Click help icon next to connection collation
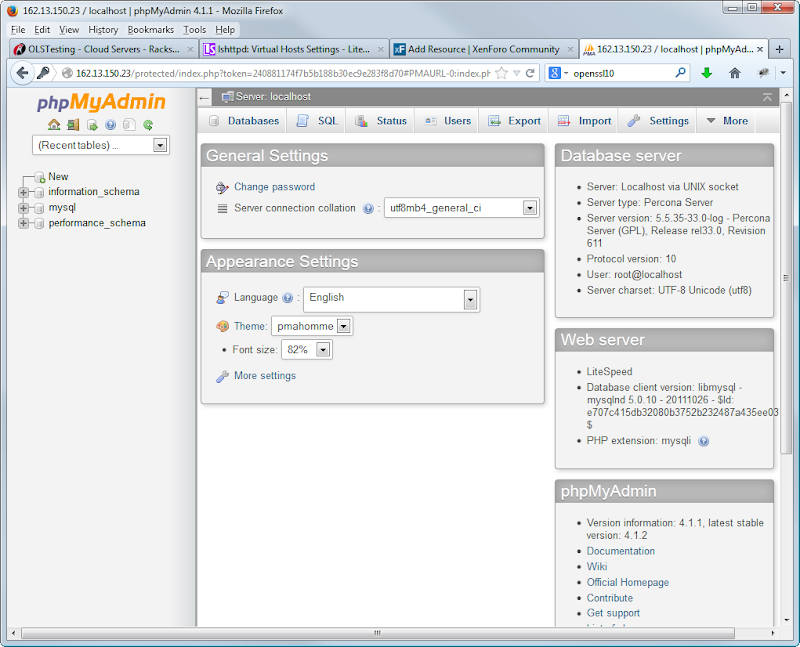Image resolution: width=800 pixels, height=647 pixels. [368, 208]
